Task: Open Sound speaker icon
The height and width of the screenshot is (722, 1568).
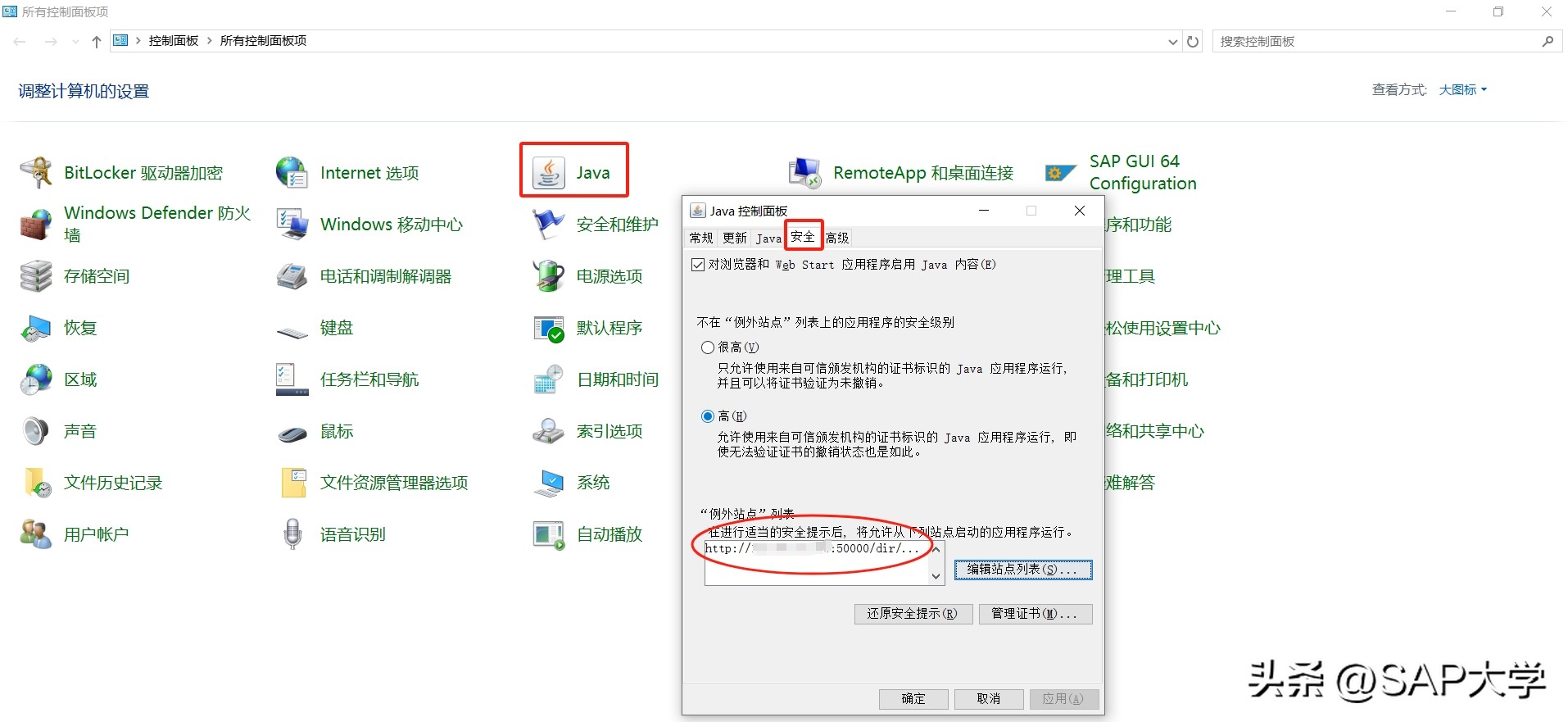Action: click(36, 431)
